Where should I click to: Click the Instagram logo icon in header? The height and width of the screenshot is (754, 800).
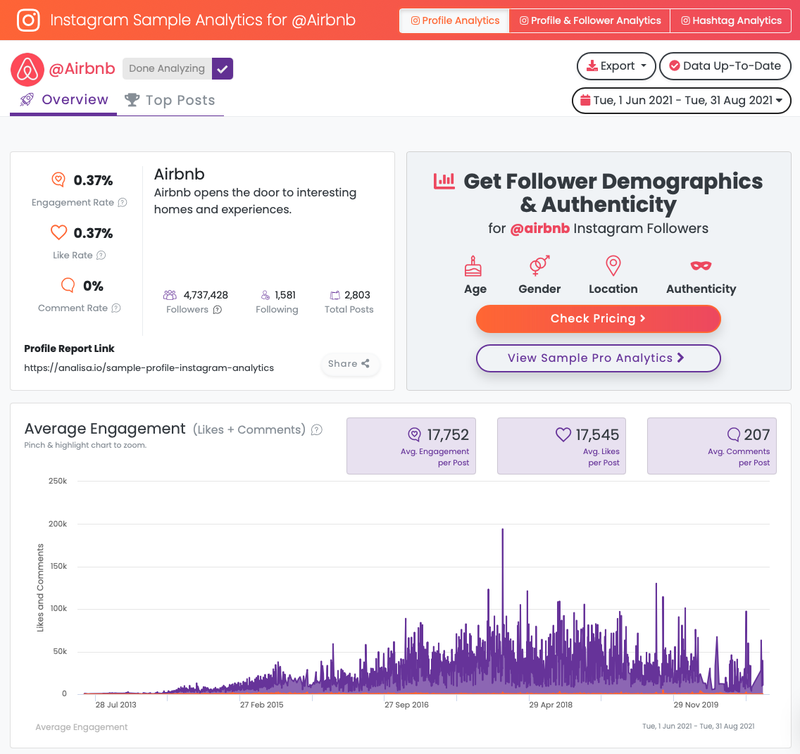click(x=28, y=20)
